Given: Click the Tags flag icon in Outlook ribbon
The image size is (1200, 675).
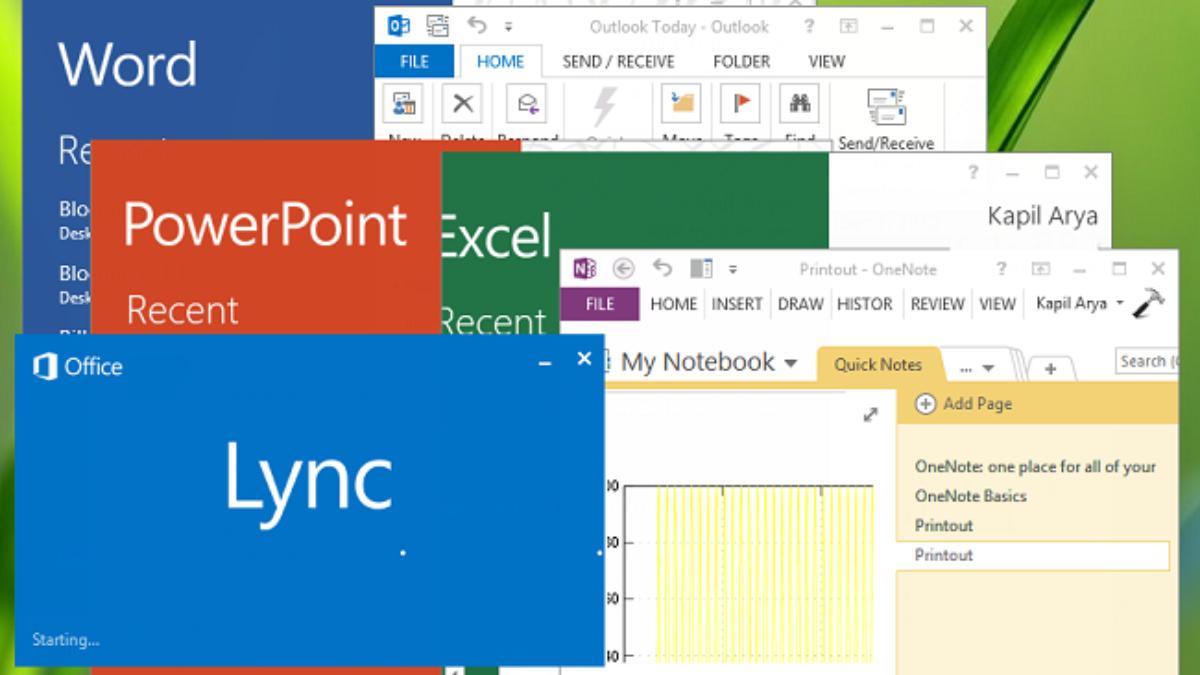Looking at the screenshot, I should 740,103.
